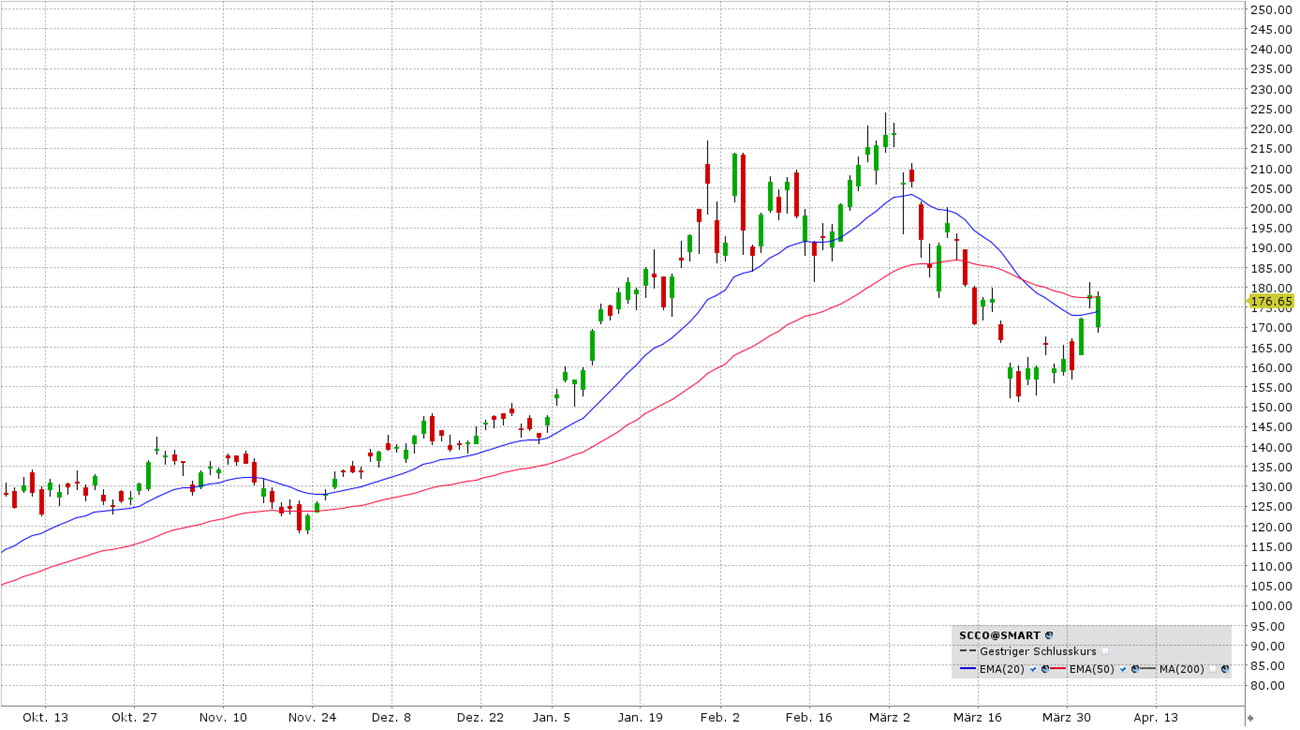The width and height of the screenshot is (1300, 730).
Task: Uncheck the EMA(20) checkbox
Action: pyautogui.click(x=1033, y=669)
